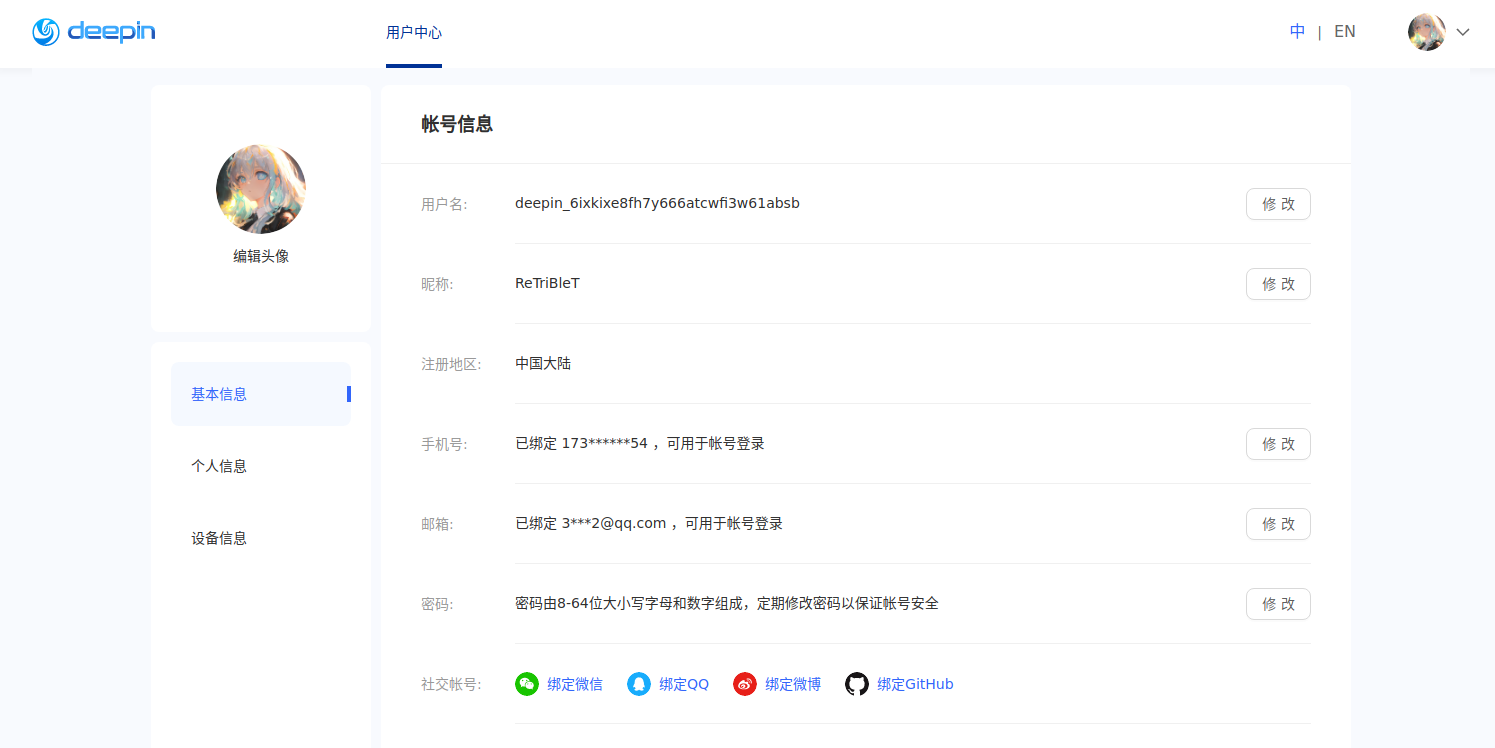Bind WeChat using the green WeChat icon
This screenshot has width=1495, height=748.
click(x=527, y=684)
